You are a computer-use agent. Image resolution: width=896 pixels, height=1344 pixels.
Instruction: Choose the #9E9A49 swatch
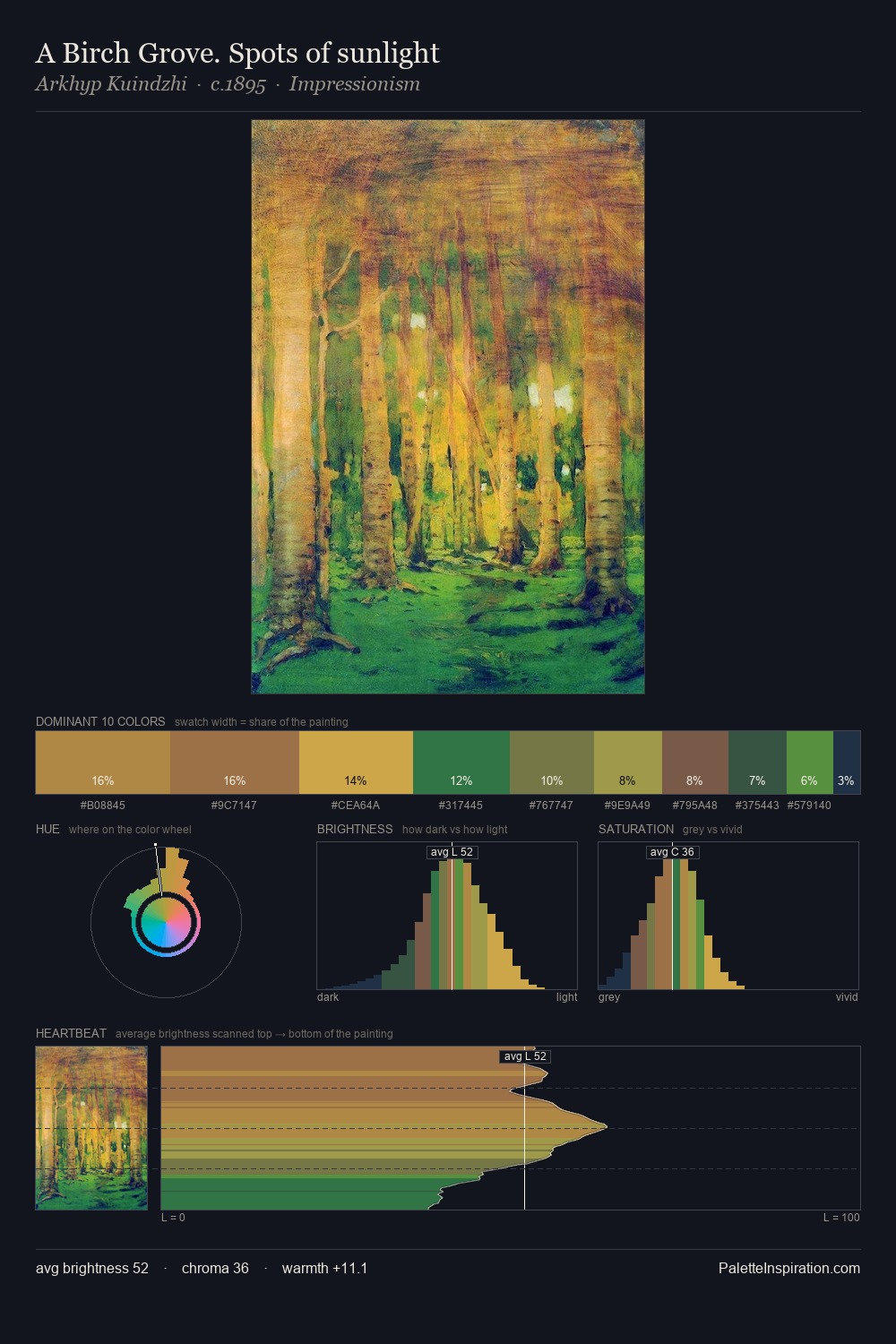pos(628,762)
